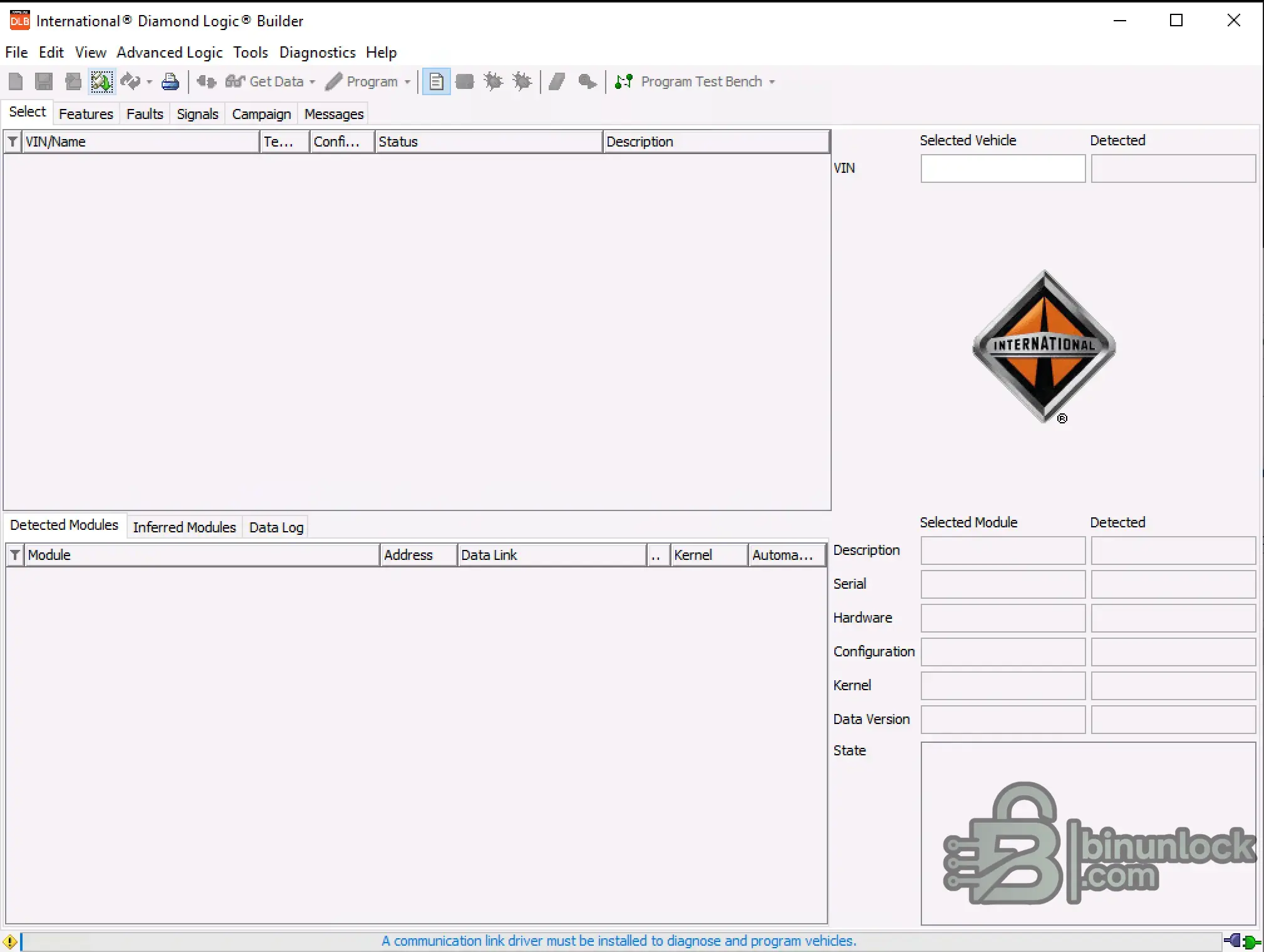Switch to the Campaign tab

pyautogui.click(x=262, y=114)
